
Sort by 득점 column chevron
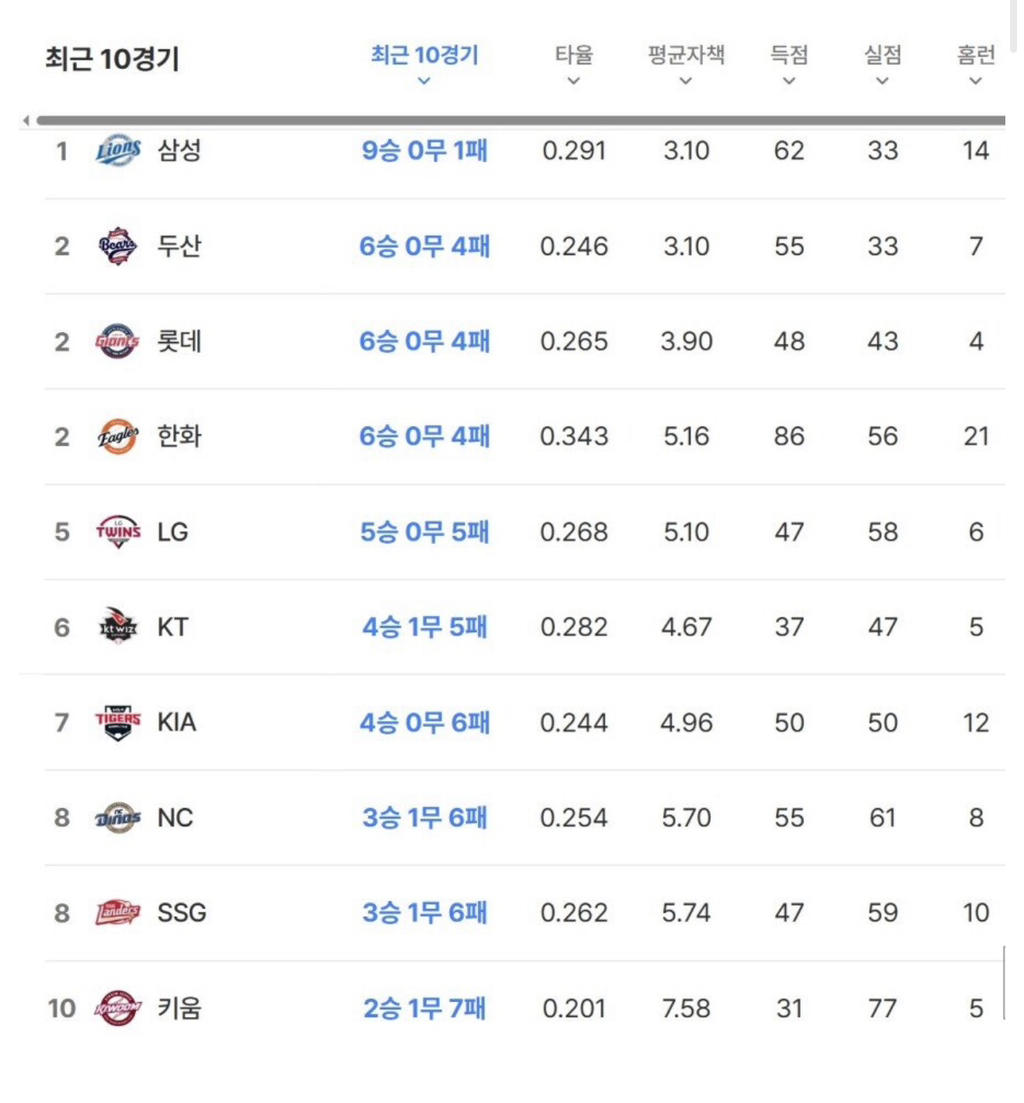click(x=789, y=81)
